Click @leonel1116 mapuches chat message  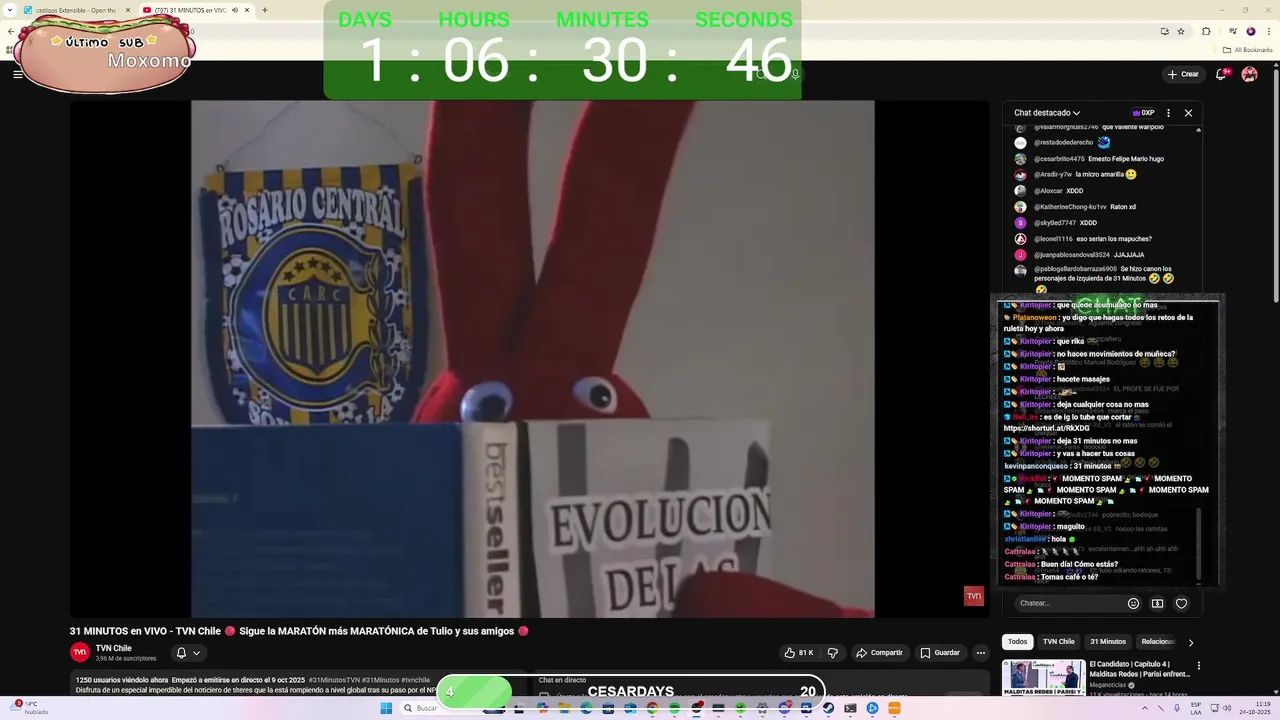(1093, 239)
